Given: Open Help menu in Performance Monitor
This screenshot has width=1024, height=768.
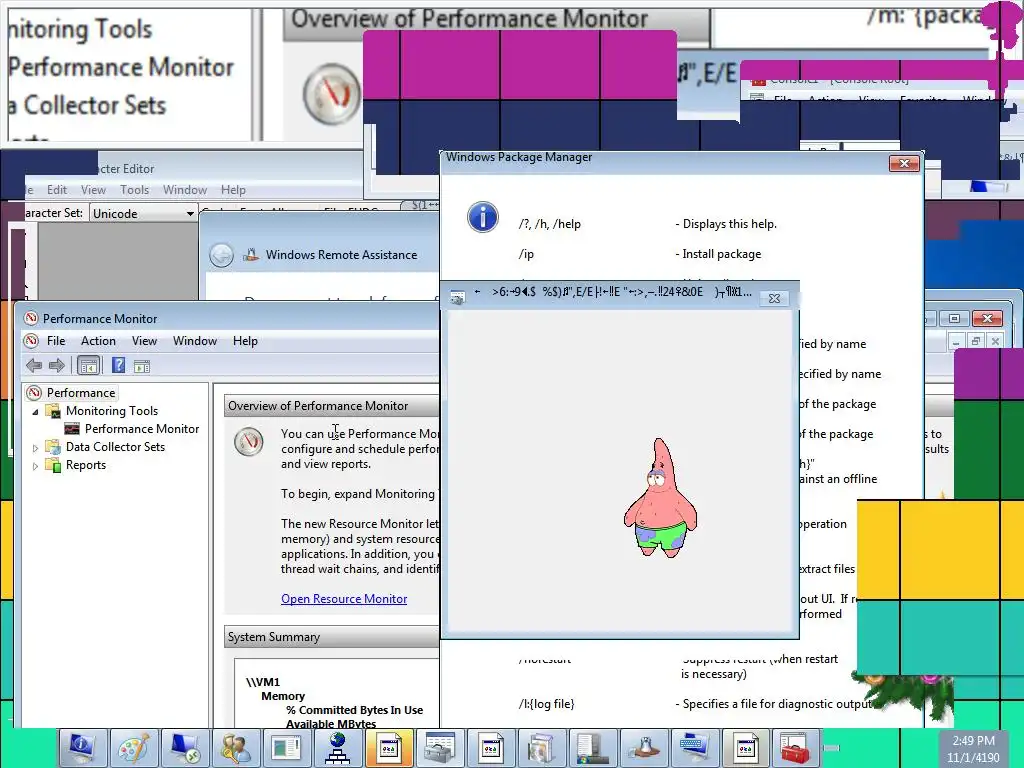Looking at the screenshot, I should (245, 341).
